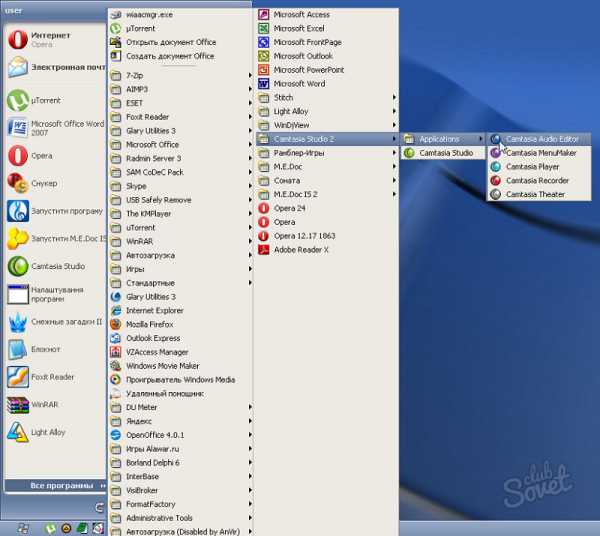Select the highlighted Camtasia Studio 2 folder
This screenshot has width=600, height=536.
(x=327, y=139)
